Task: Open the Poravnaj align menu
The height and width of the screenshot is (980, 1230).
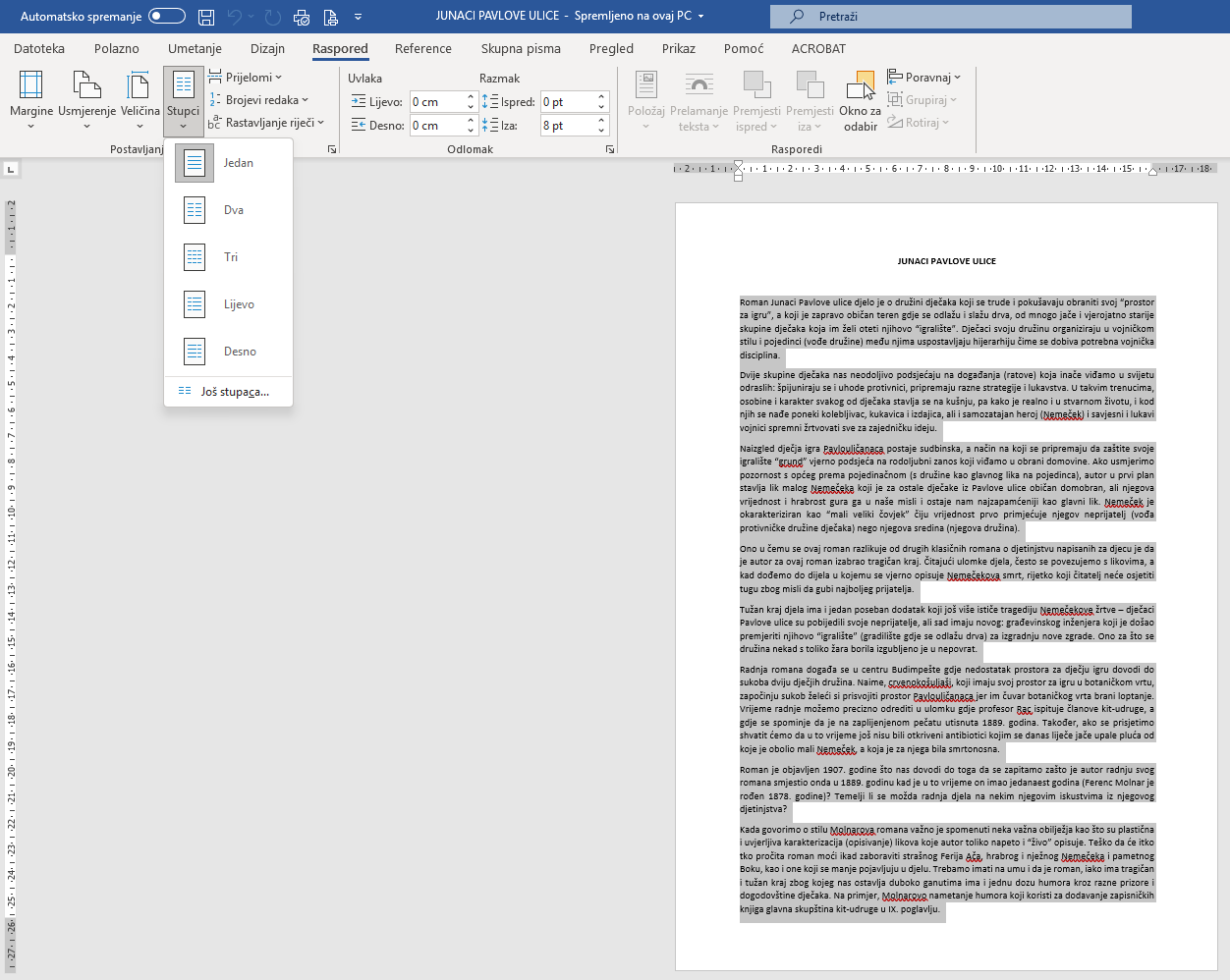Action: (x=924, y=78)
